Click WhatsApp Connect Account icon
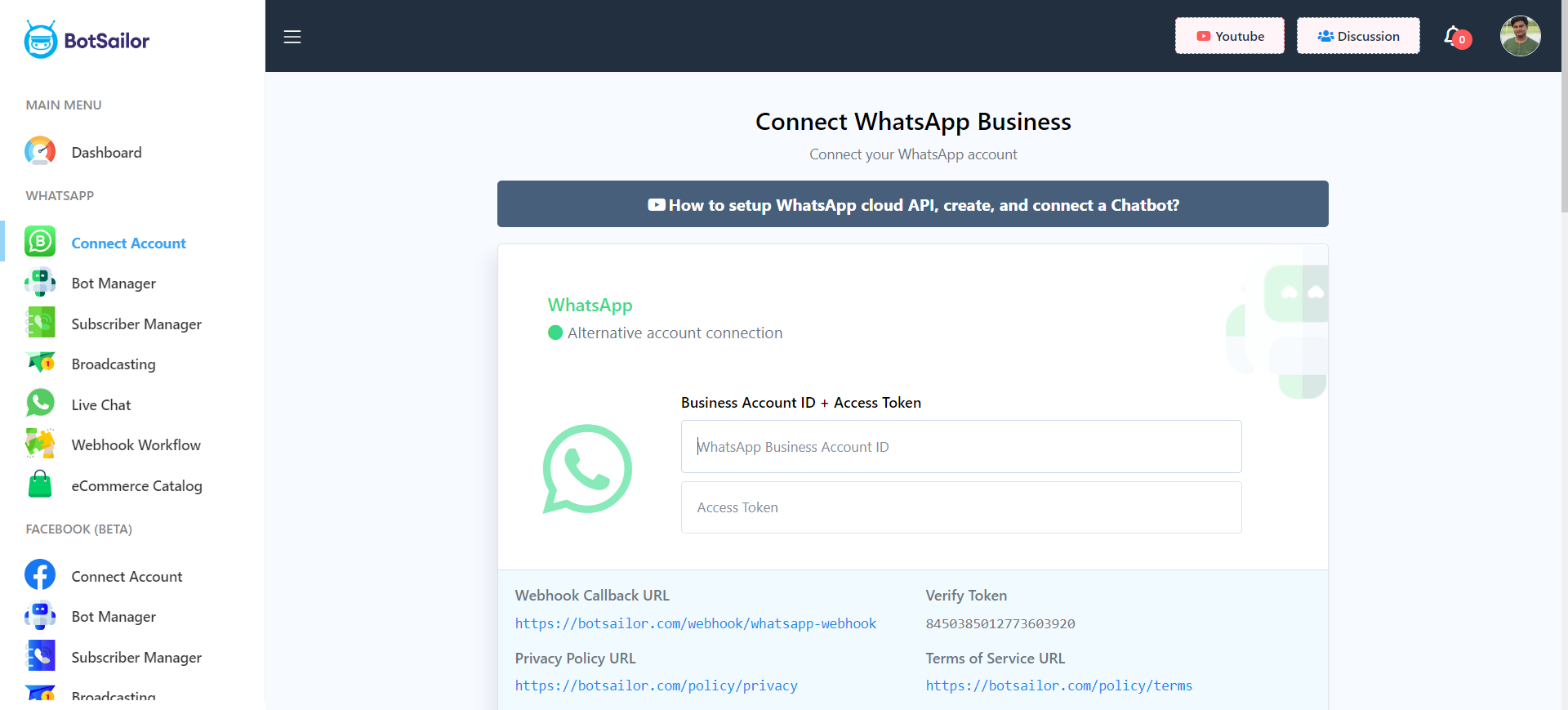 [40, 242]
